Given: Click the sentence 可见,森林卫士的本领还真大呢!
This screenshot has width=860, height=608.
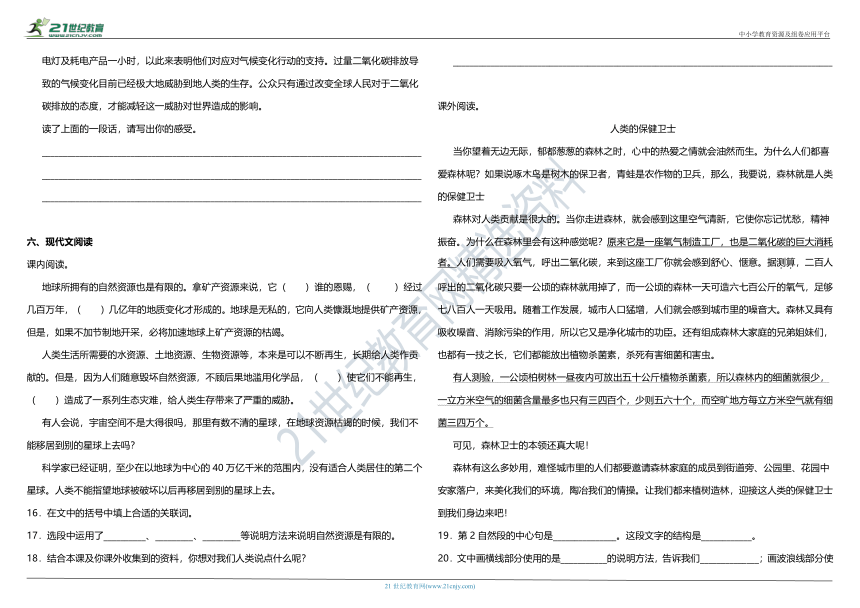Looking at the screenshot, I should (x=521, y=445).
